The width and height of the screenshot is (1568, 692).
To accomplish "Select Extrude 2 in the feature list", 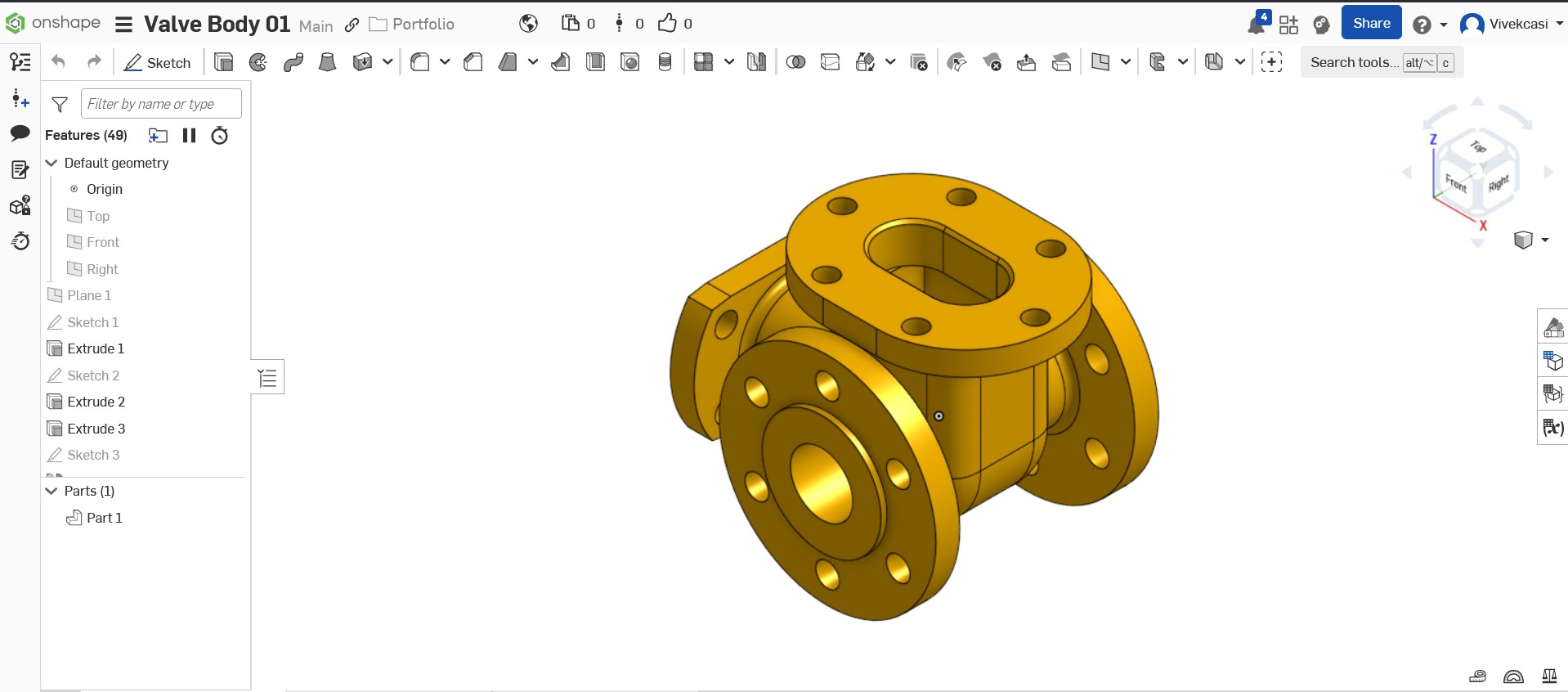I will (x=96, y=402).
